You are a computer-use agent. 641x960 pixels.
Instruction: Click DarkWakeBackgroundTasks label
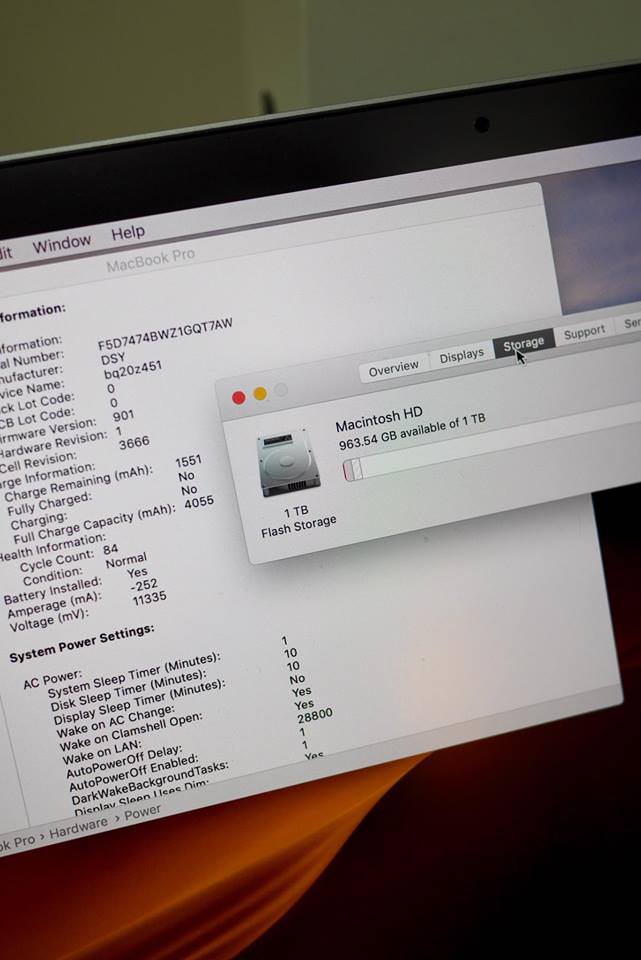[150, 784]
